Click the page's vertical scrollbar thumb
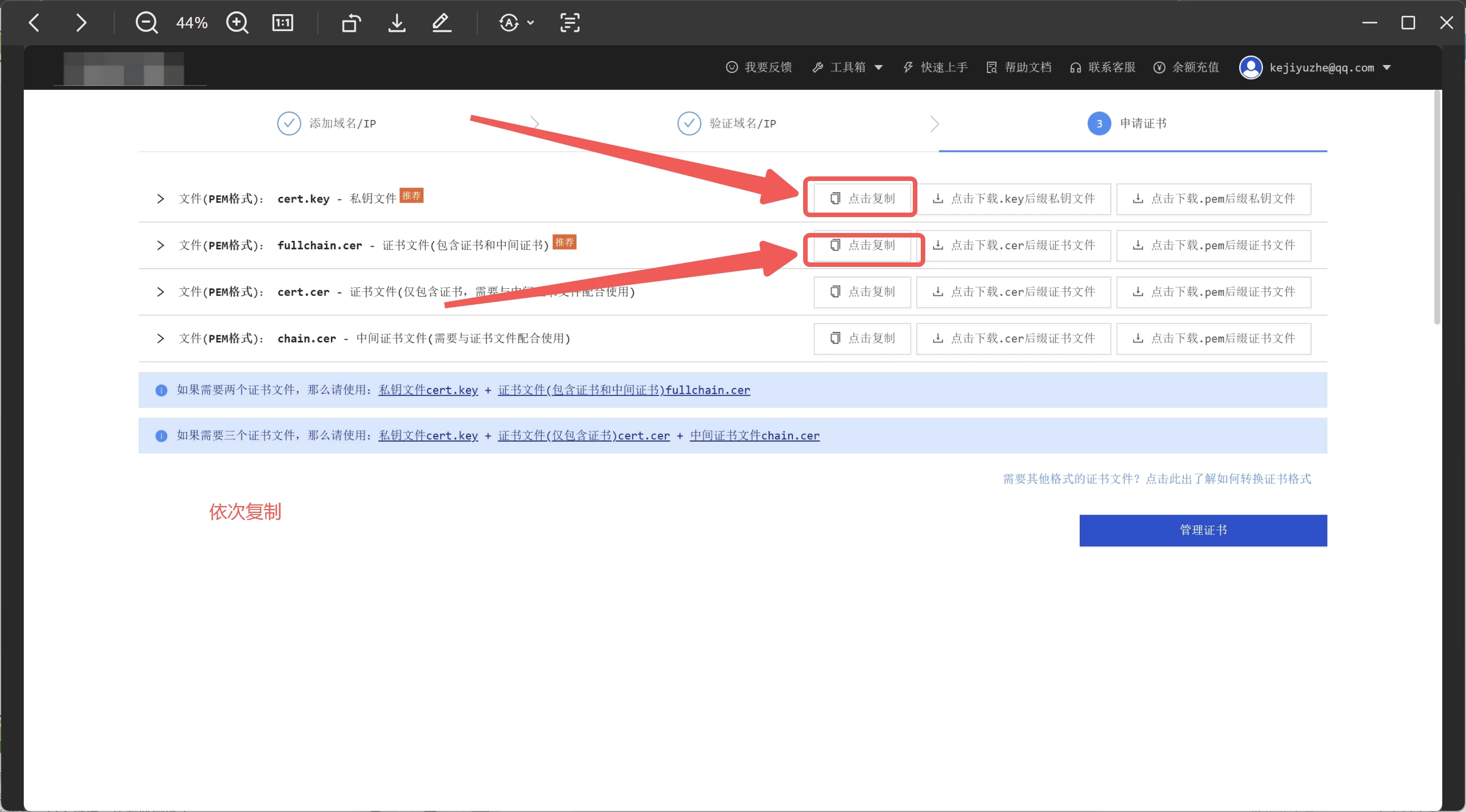This screenshot has height=812, width=1466. point(1437,208)
